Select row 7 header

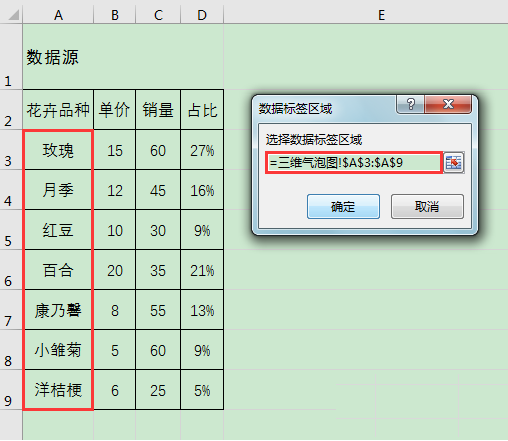click(x=11, y=310)
